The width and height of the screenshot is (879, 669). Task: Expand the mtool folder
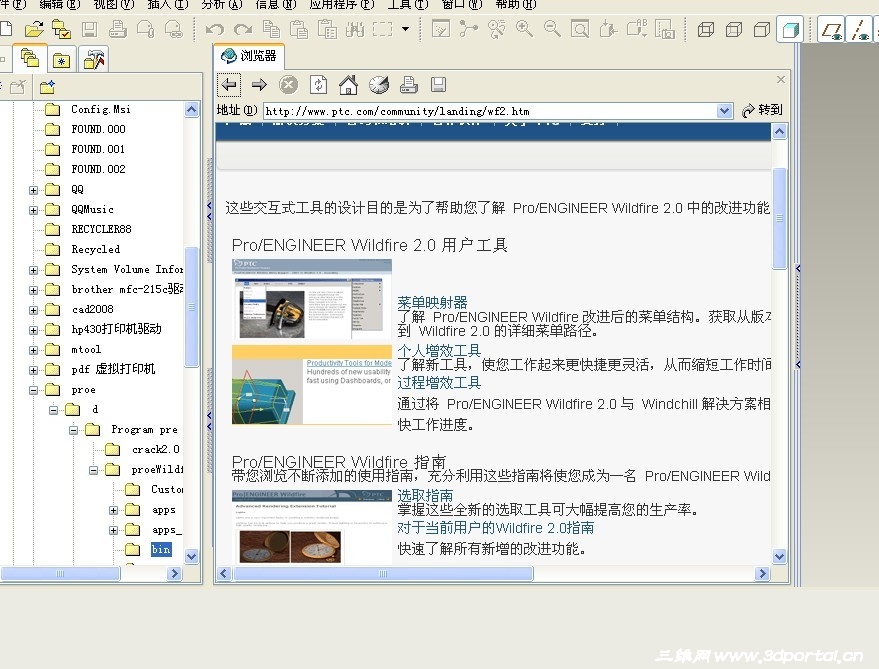tap(34, 350)
